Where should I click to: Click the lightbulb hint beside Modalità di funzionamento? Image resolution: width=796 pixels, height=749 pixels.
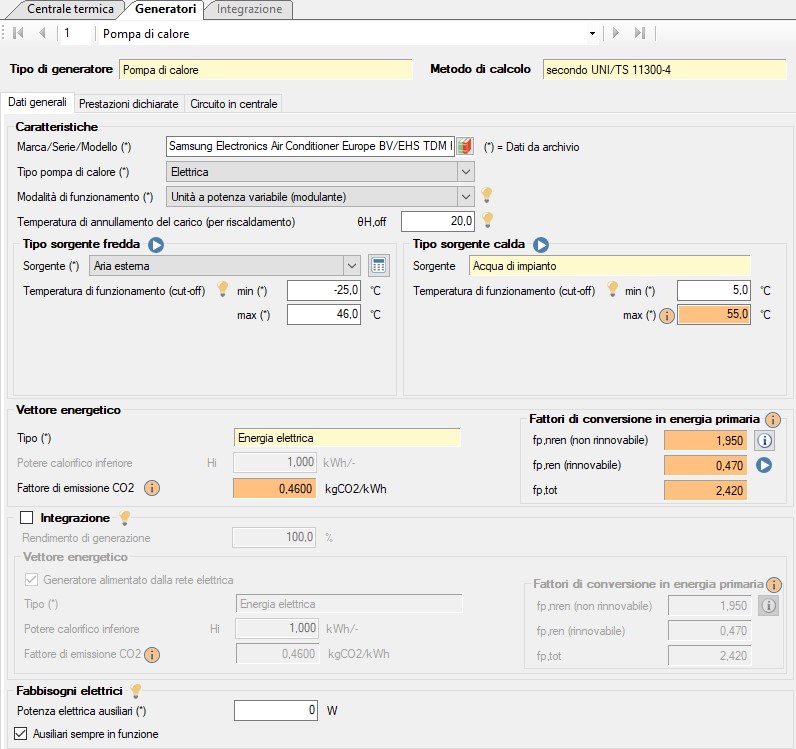coord(488,195)
